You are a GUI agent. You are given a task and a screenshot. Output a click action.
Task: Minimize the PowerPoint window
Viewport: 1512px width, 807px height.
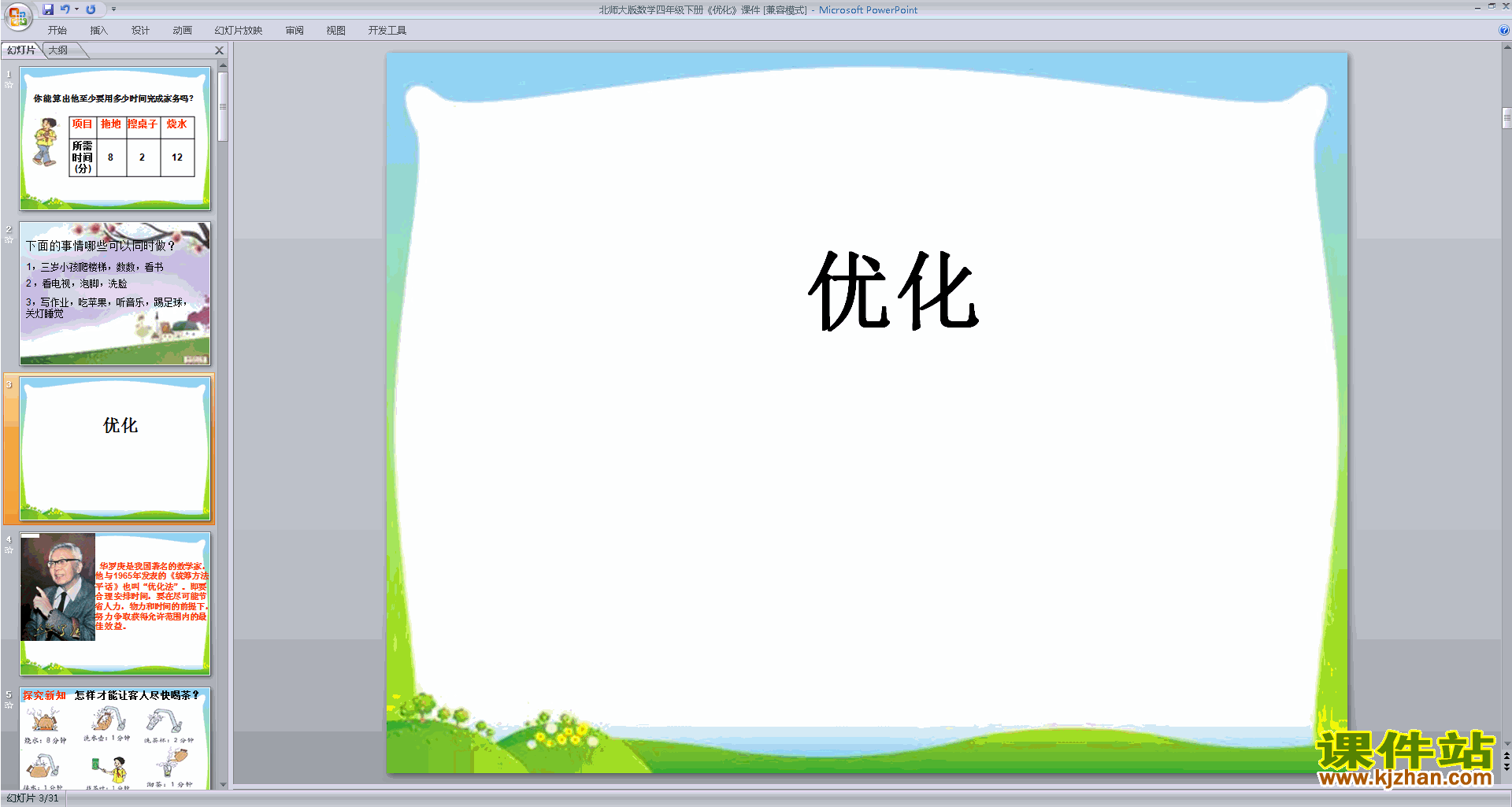click(x=1477, y=7)
